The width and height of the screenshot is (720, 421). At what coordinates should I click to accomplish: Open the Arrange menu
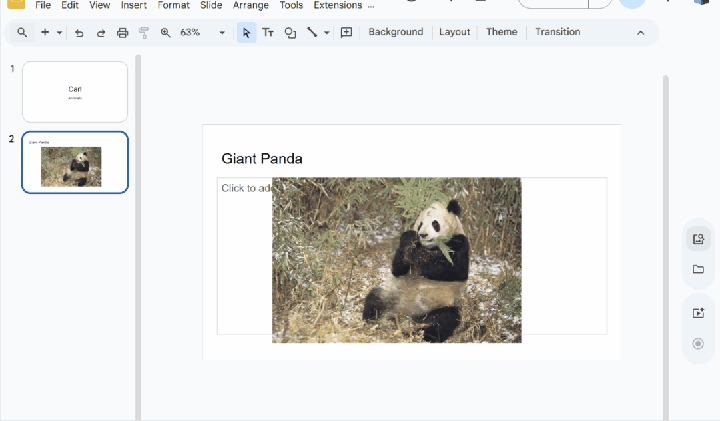[251, 5]
